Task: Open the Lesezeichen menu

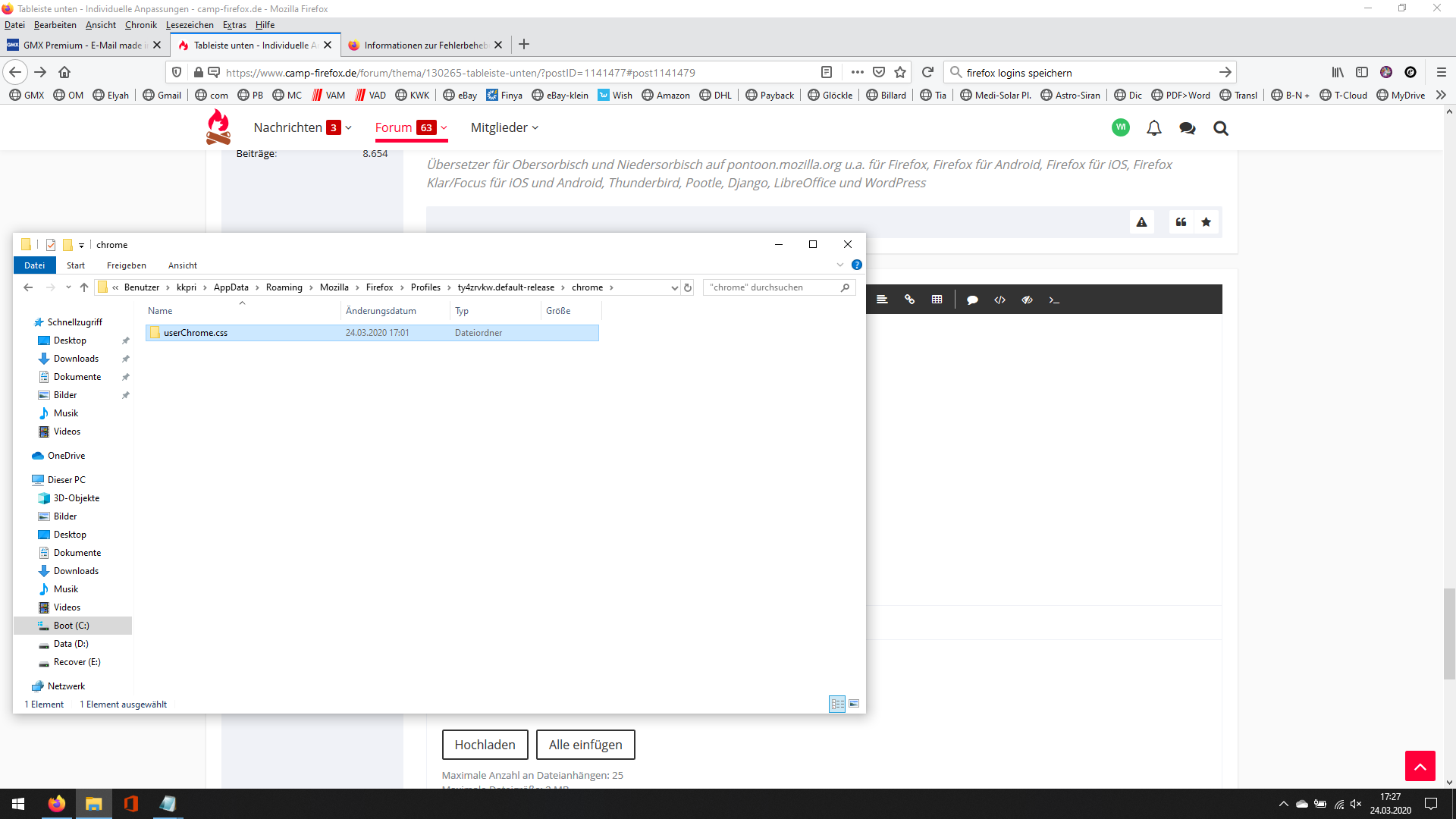Action: point(190,25)
